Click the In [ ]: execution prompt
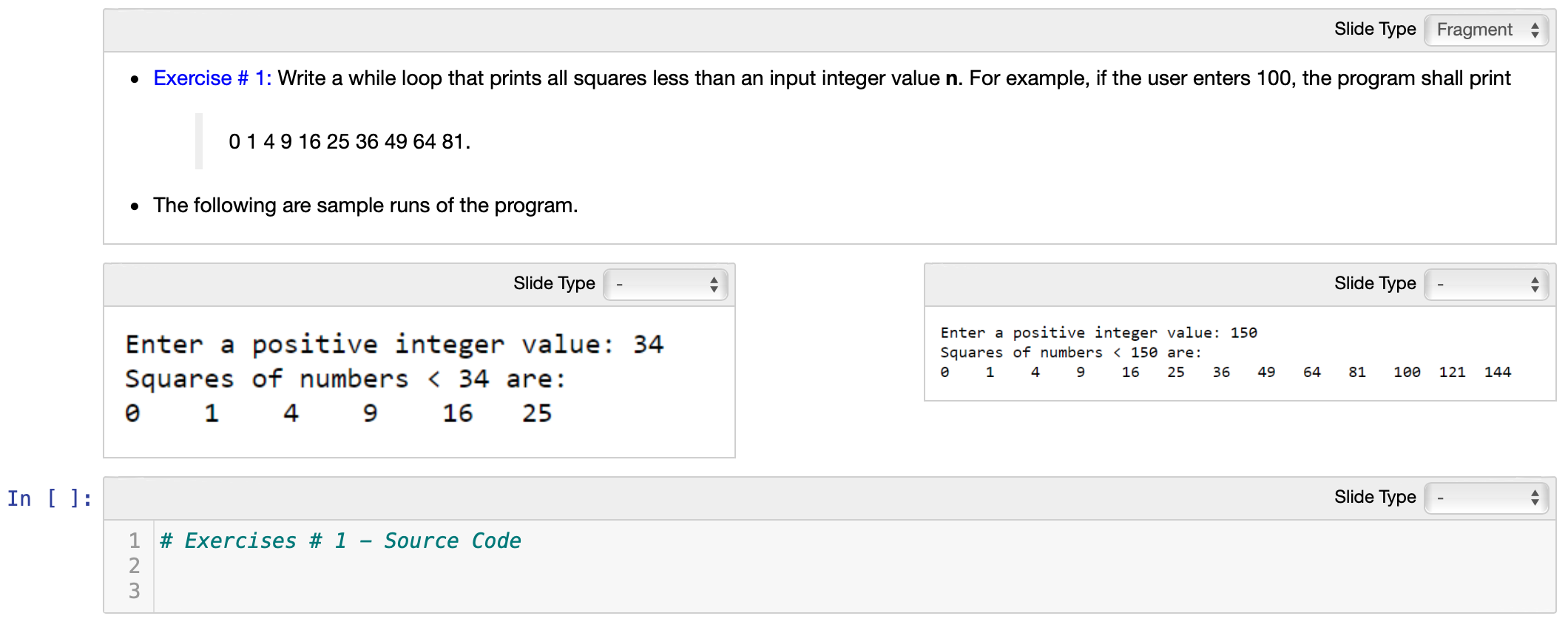The image size is (1568, 630). [49, 498]
